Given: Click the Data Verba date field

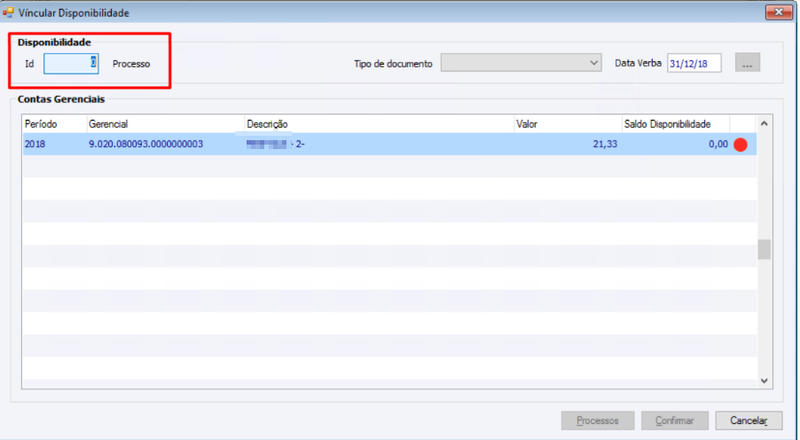Looking at the screenshot, I should click(x=694, y=63).
